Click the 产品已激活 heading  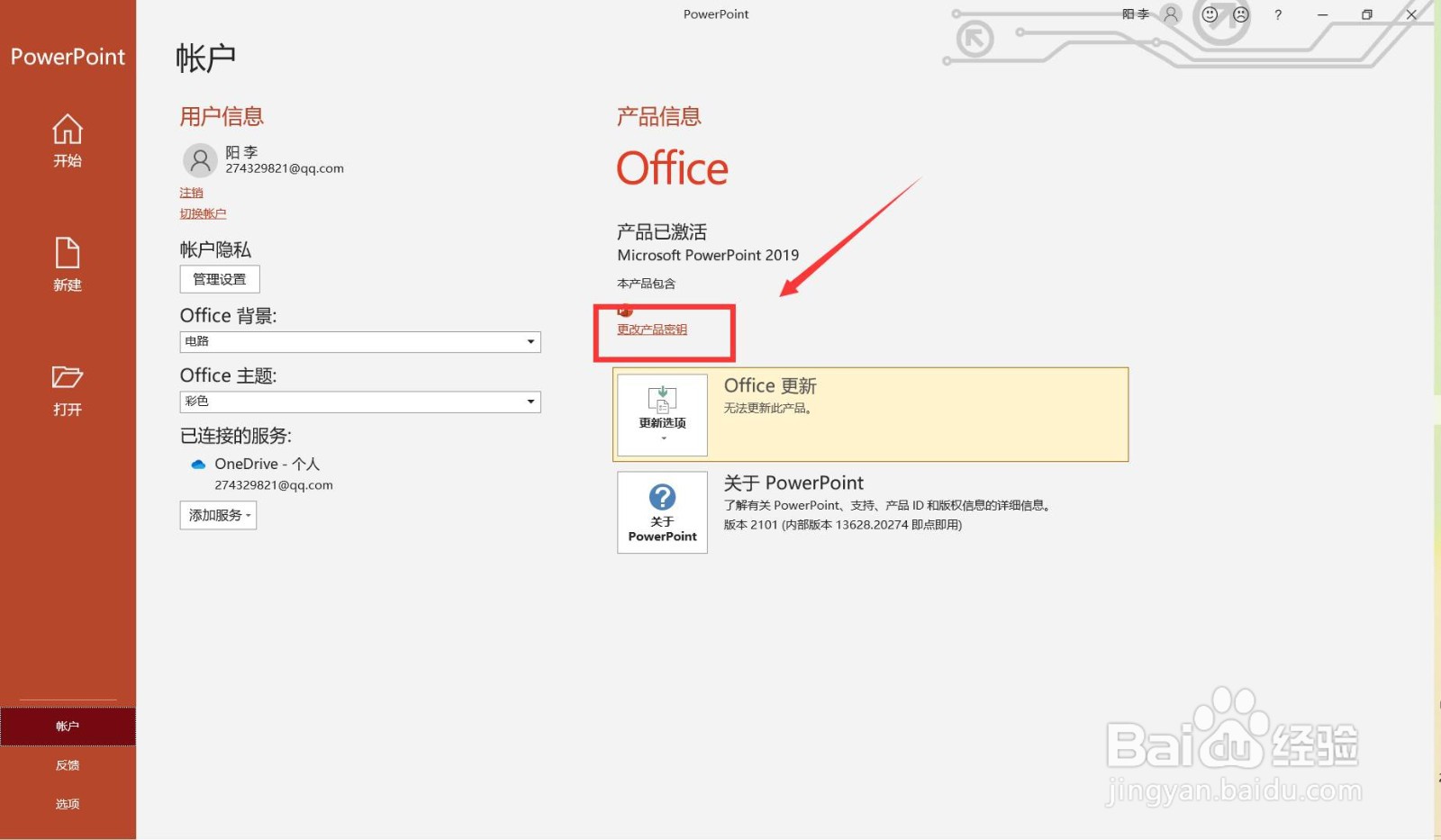coord(662,231)
